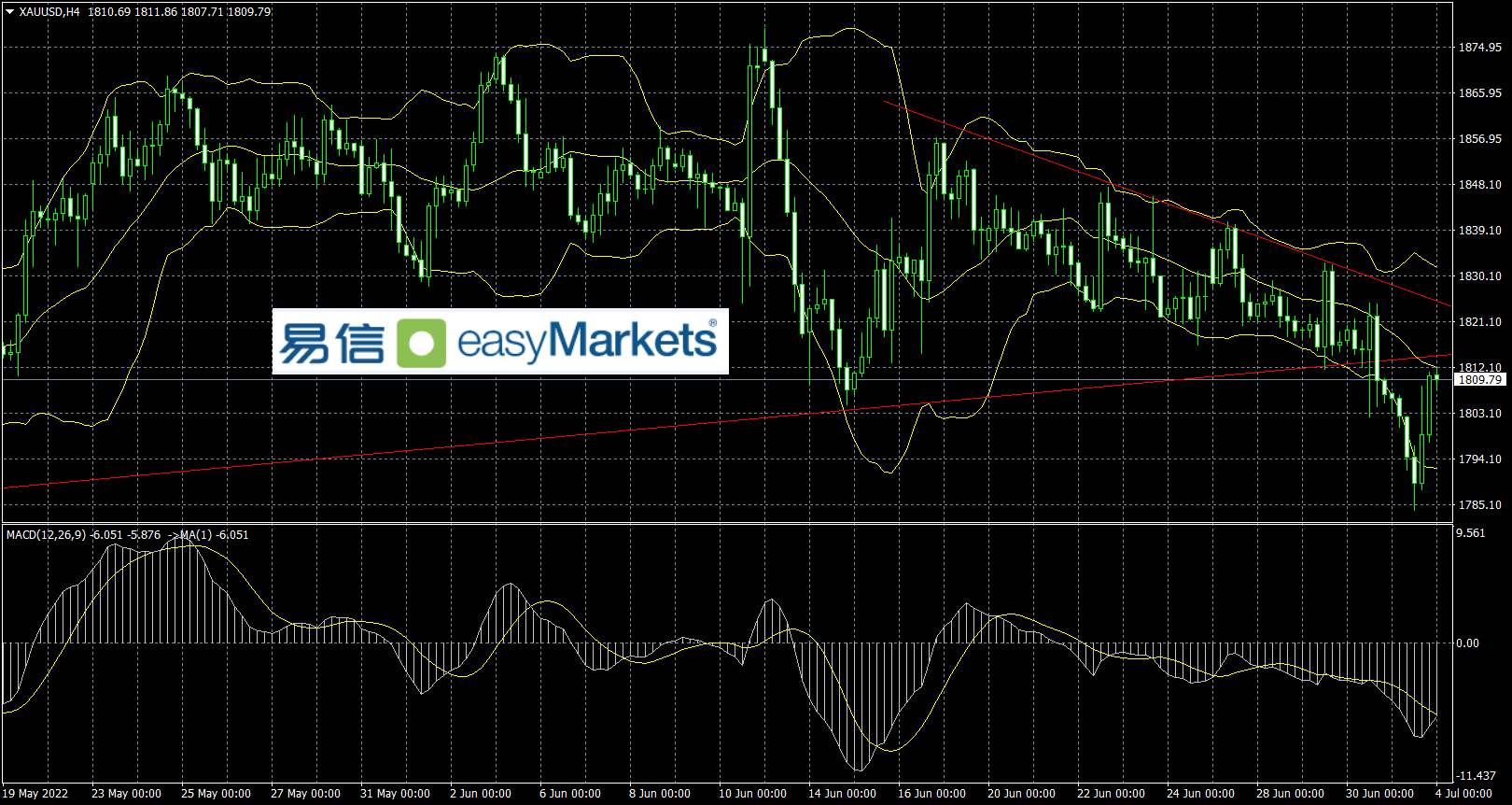Click the 1848.10 price scale label

click(1480, 185)
